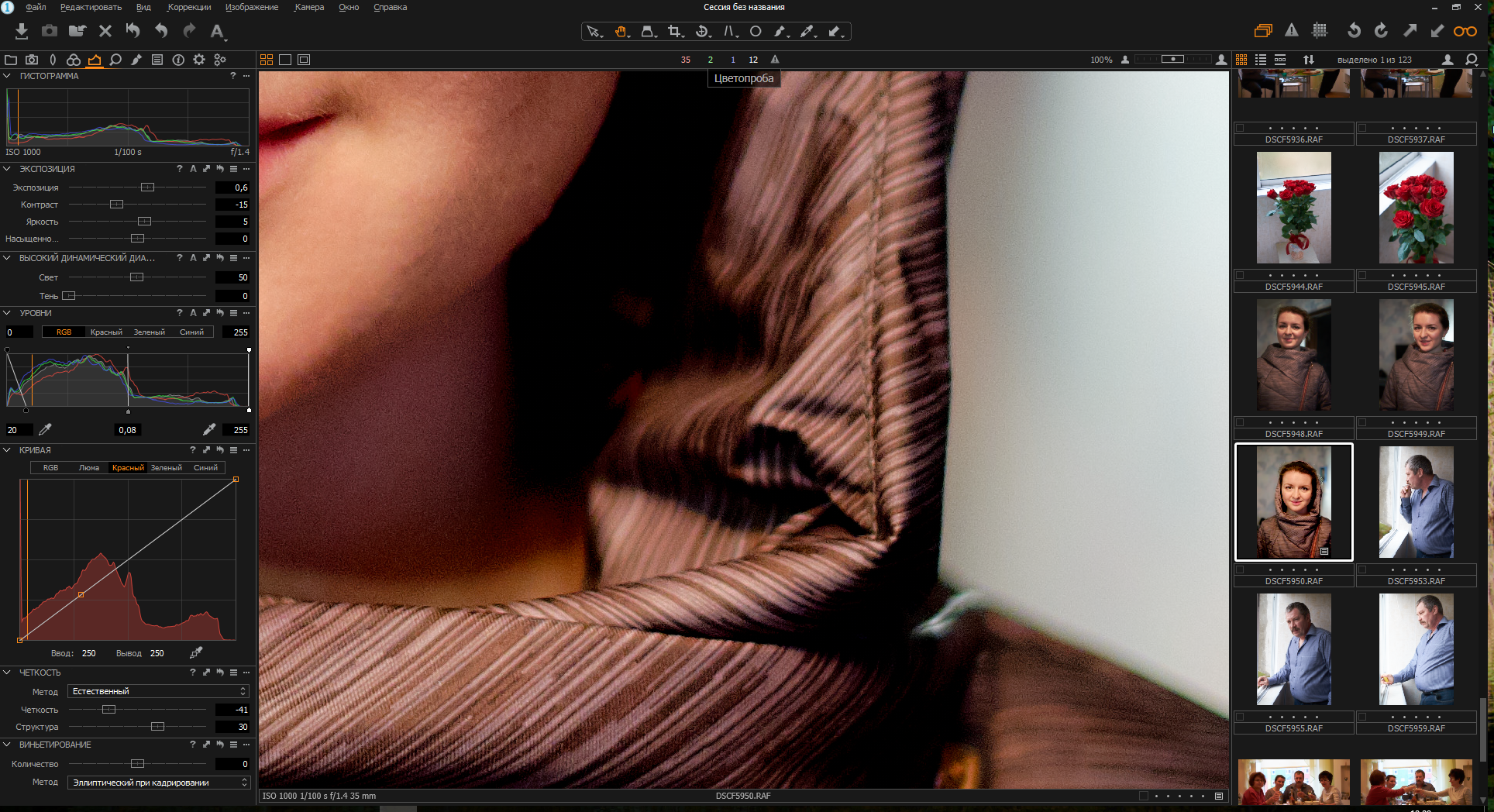Click rotate right icon in top-right toolbar

pos(1381,31)
